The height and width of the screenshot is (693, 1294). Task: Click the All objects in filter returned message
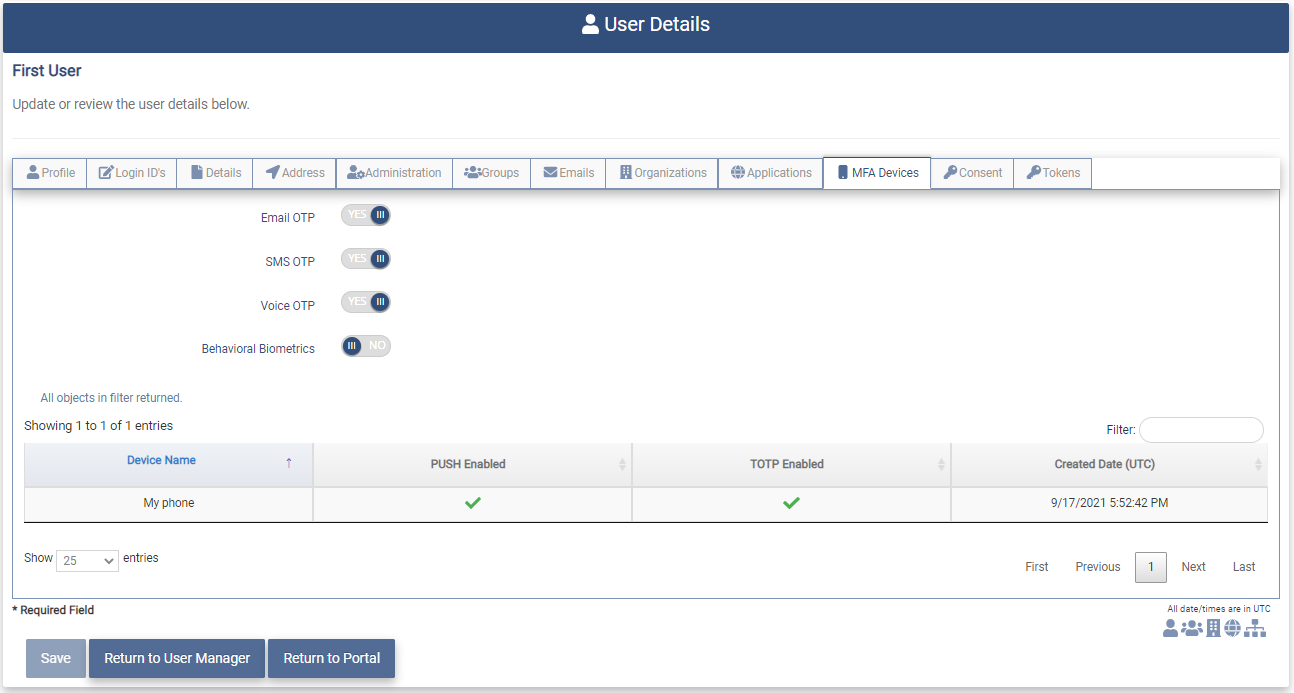[x=111, y=398]
